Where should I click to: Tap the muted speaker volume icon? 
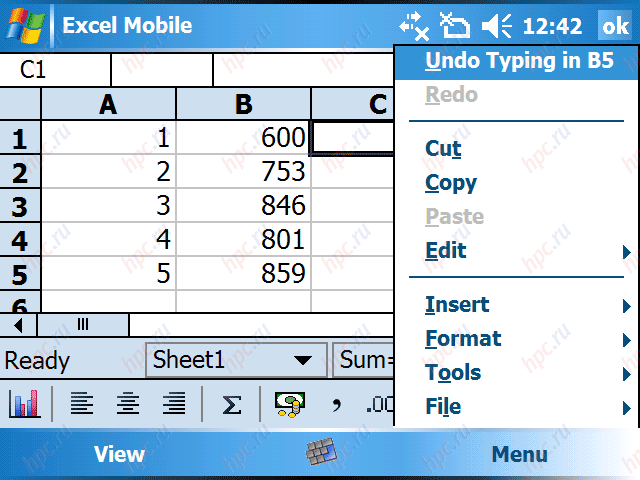click(497, 26)
